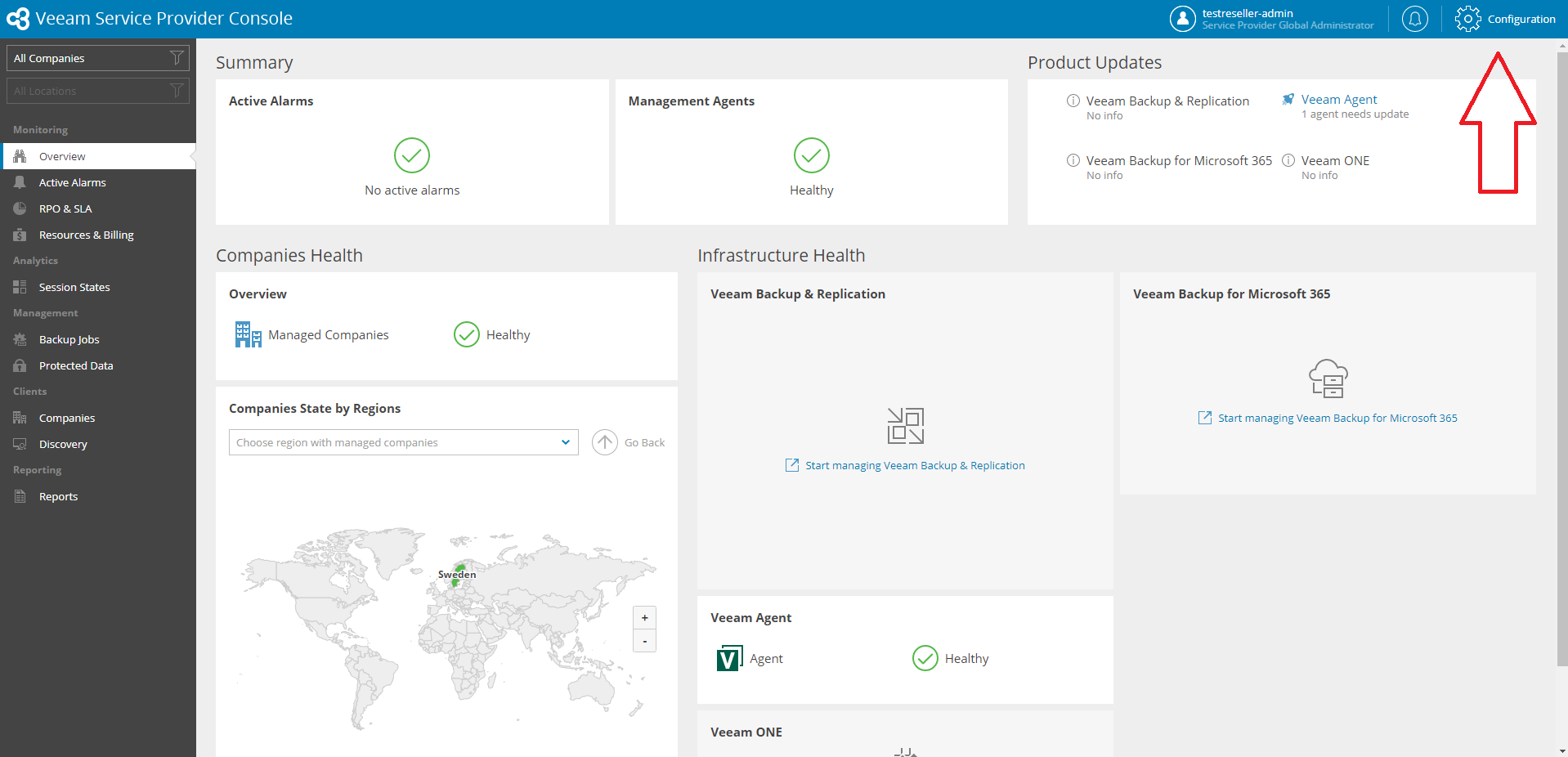This screenshot has width=1568, height=757.
Task: Zoom in on the world map
Action: [644, 618]
